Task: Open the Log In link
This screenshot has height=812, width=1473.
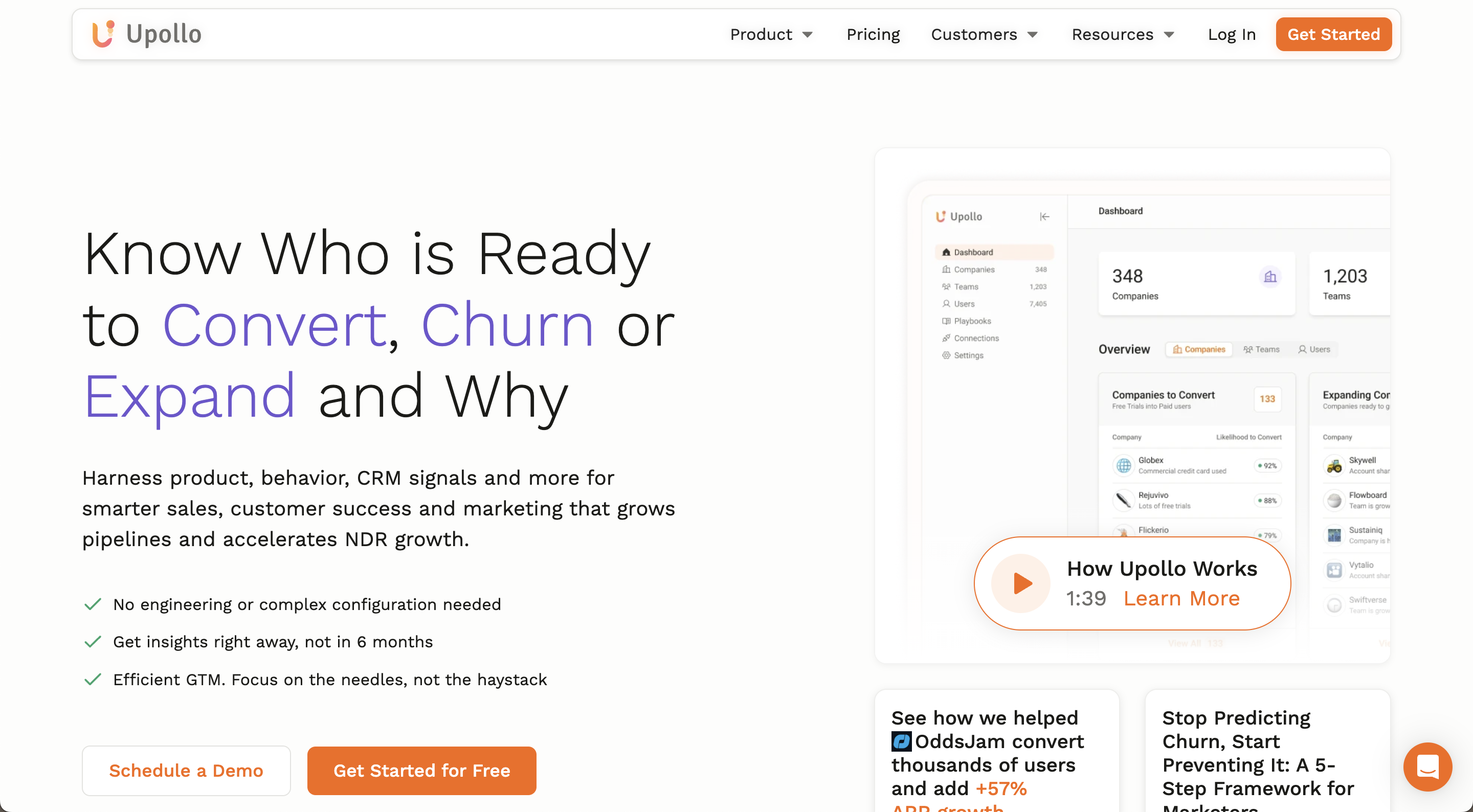Action: [1232, 34]
